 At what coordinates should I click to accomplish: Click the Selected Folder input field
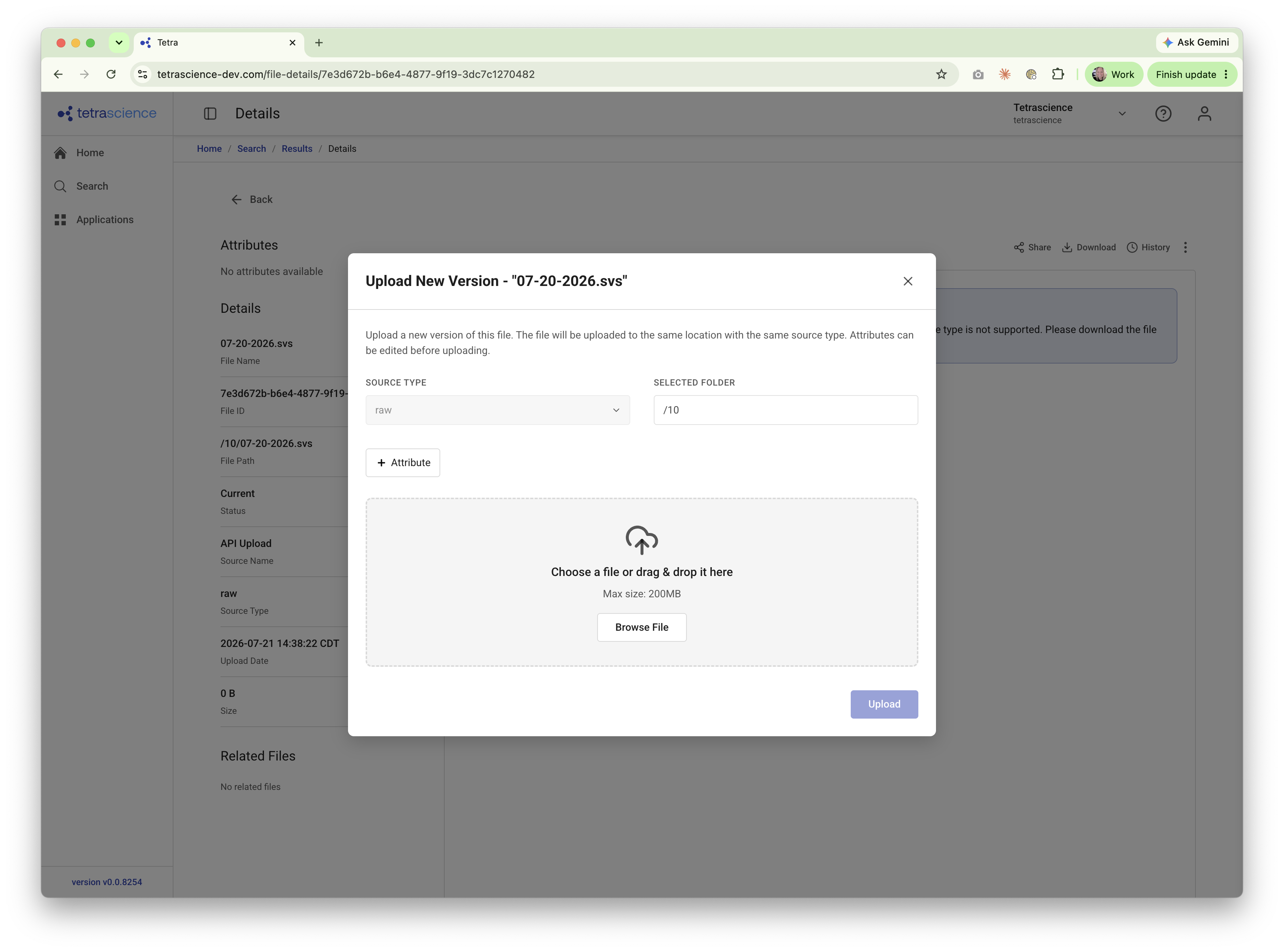tap(785, 410)
